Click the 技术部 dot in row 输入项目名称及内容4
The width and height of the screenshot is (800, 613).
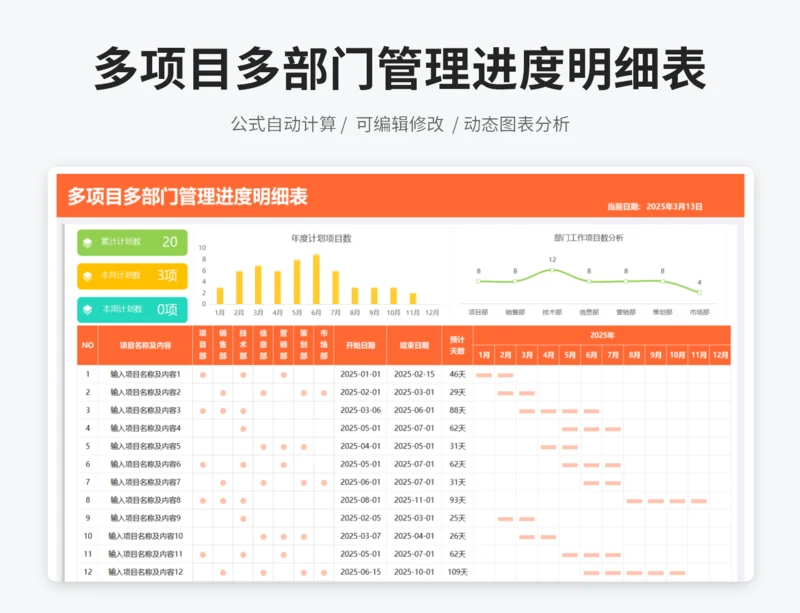point(243,429)
